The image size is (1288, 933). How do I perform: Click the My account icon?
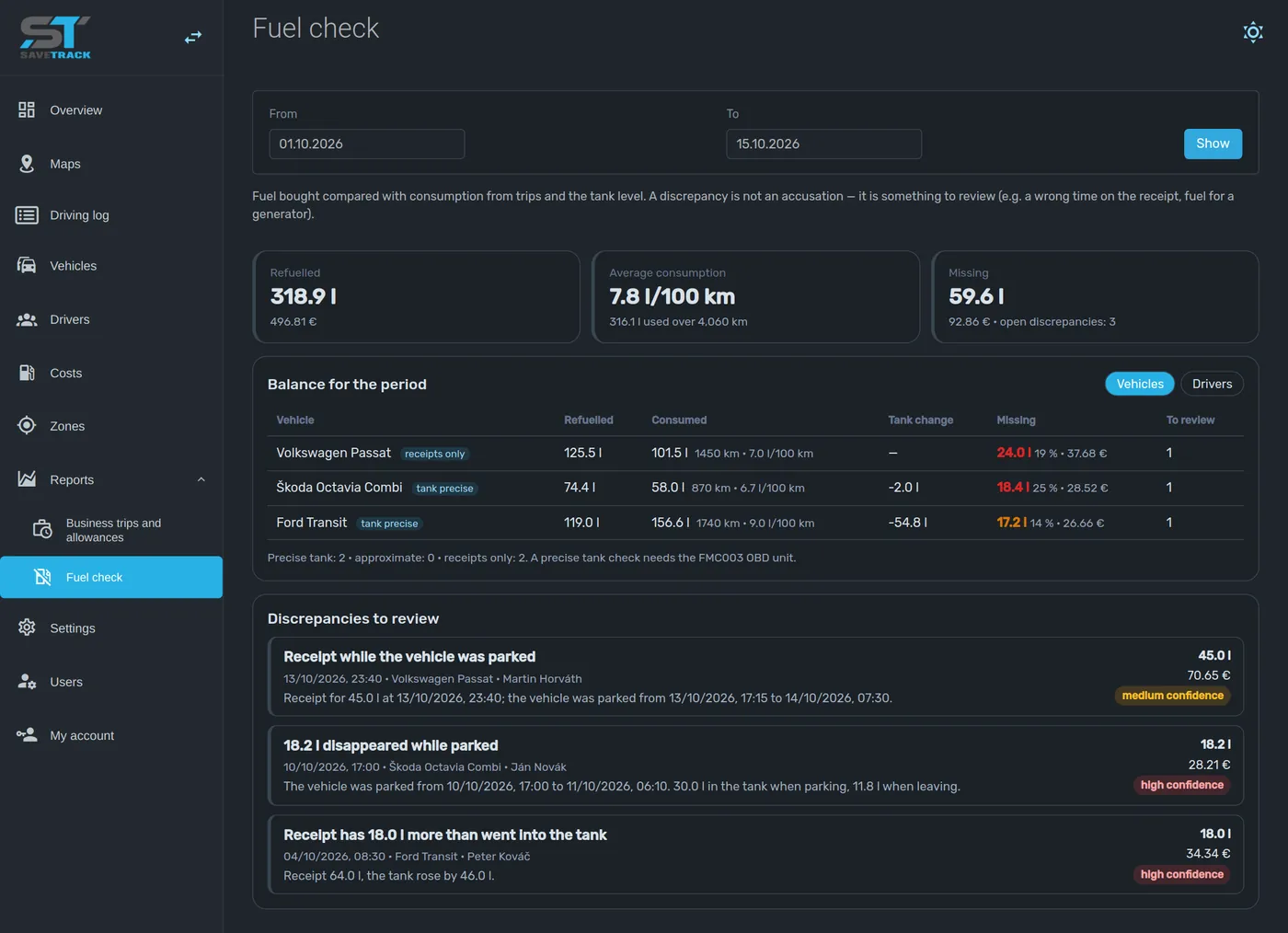tap(27, 735)
